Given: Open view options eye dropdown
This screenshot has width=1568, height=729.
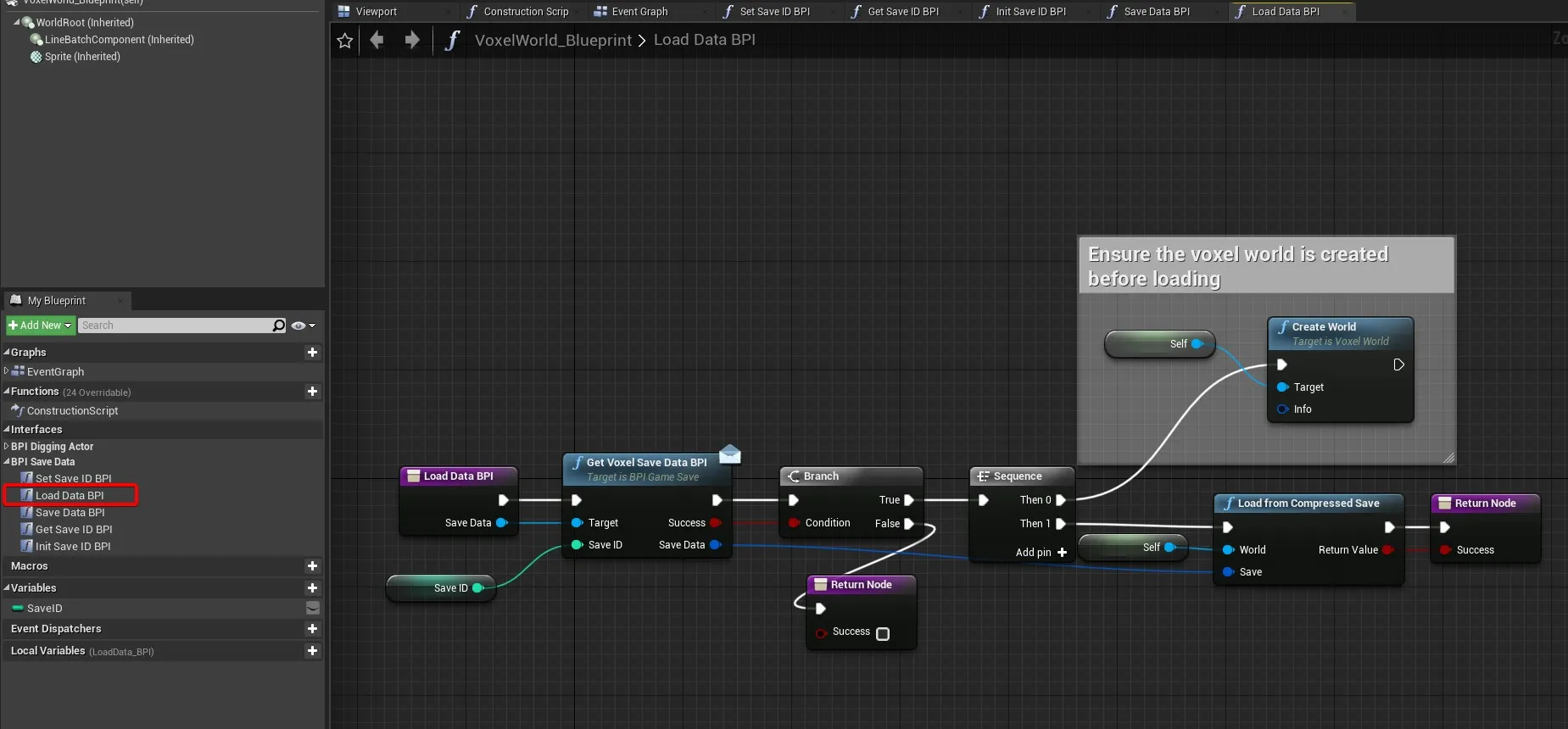Looking at the screenshot, I should coord(303,326).
